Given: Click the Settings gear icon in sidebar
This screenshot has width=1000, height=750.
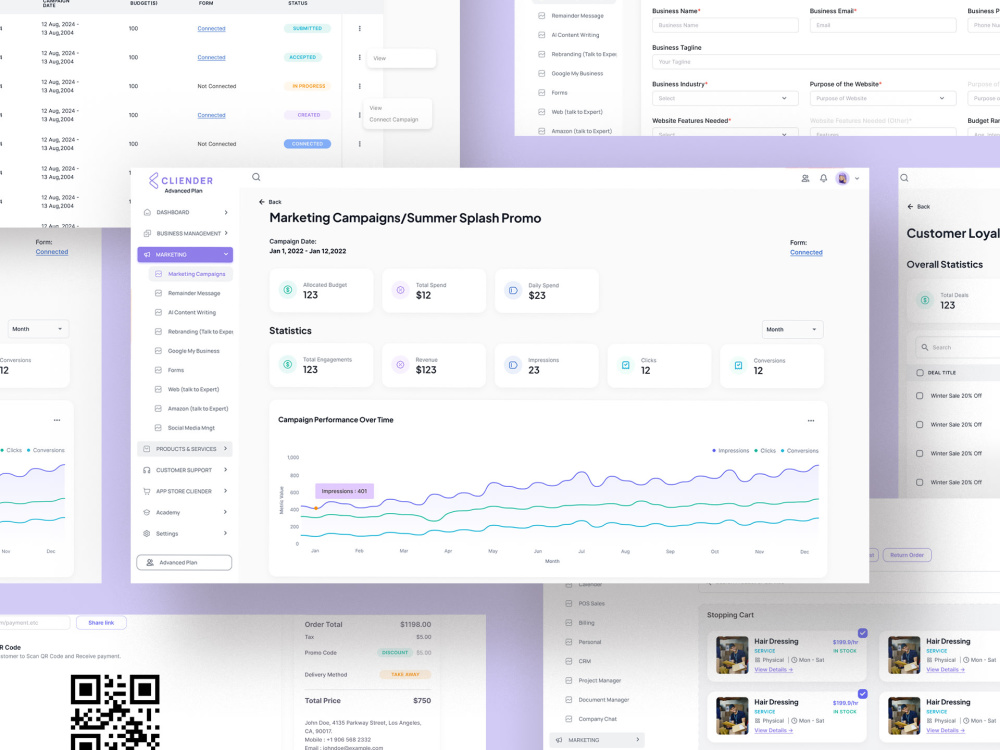Looking at the screenshot, I should 147,533.
